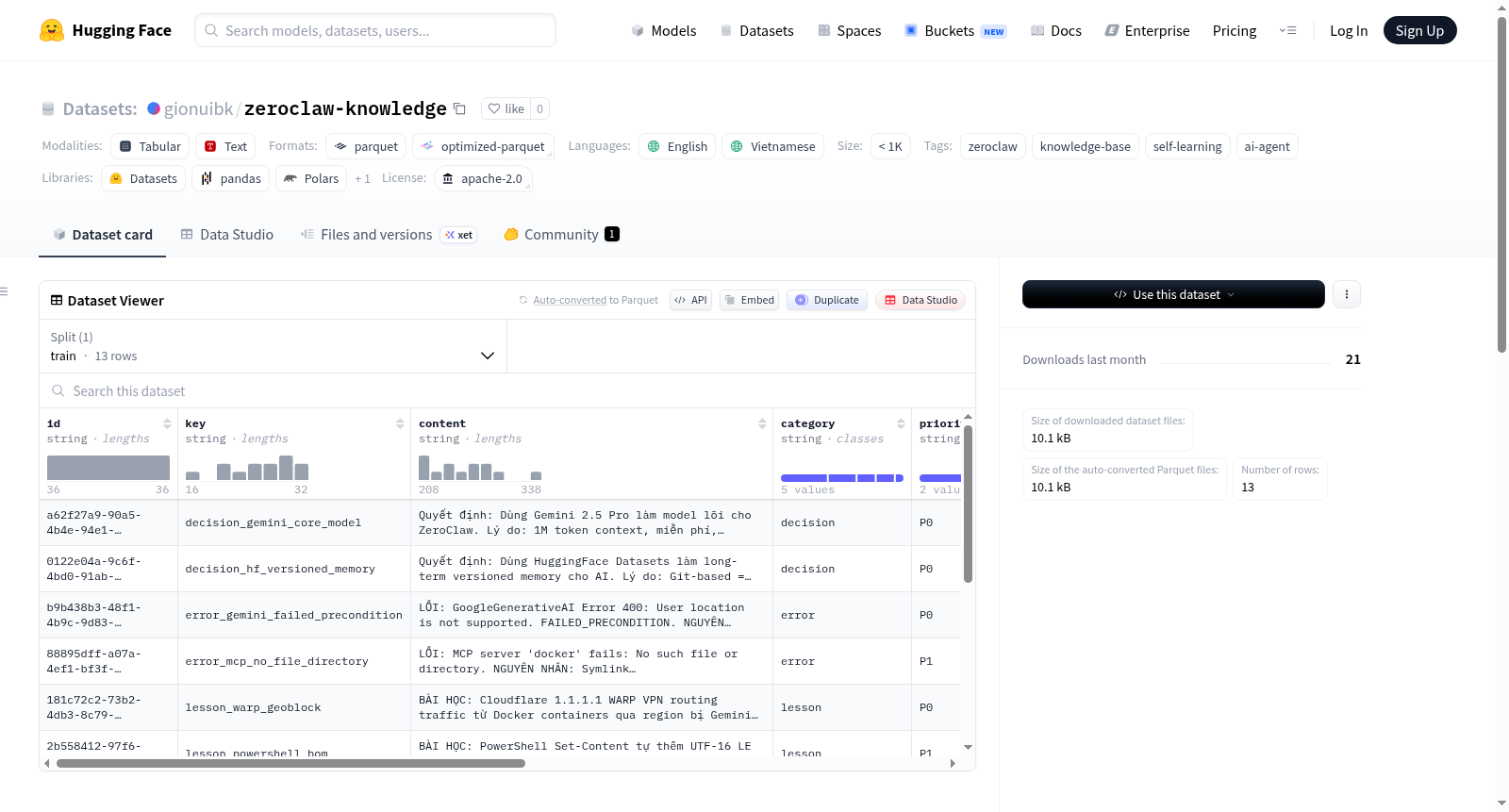Select the apache-2.0 license tag
The height and width of the screenshot is (812, 1509).
tap(483, 178)
